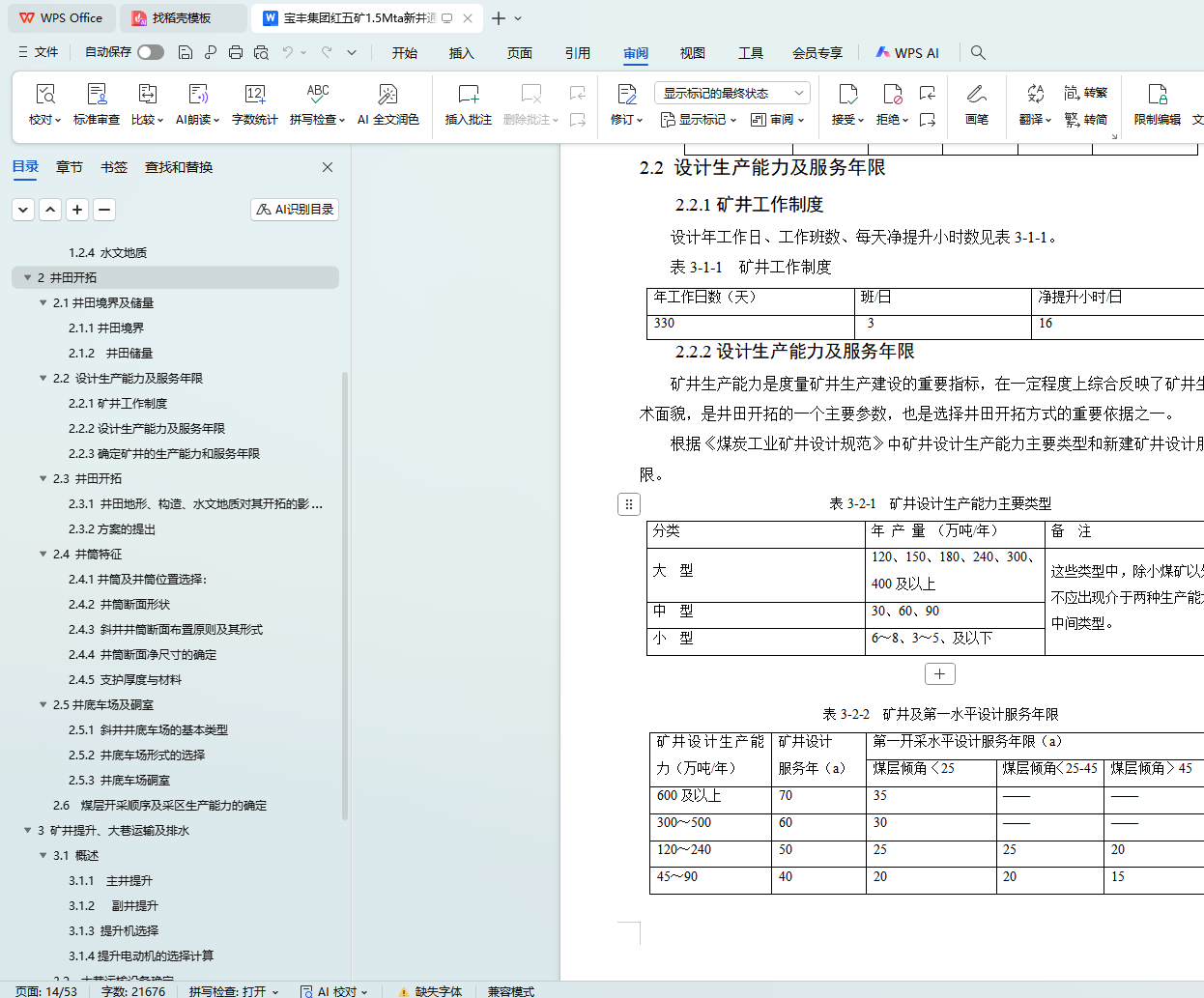Open the 书签 tab in navigation pane
1204x998 pixels.
click(114, 167)
